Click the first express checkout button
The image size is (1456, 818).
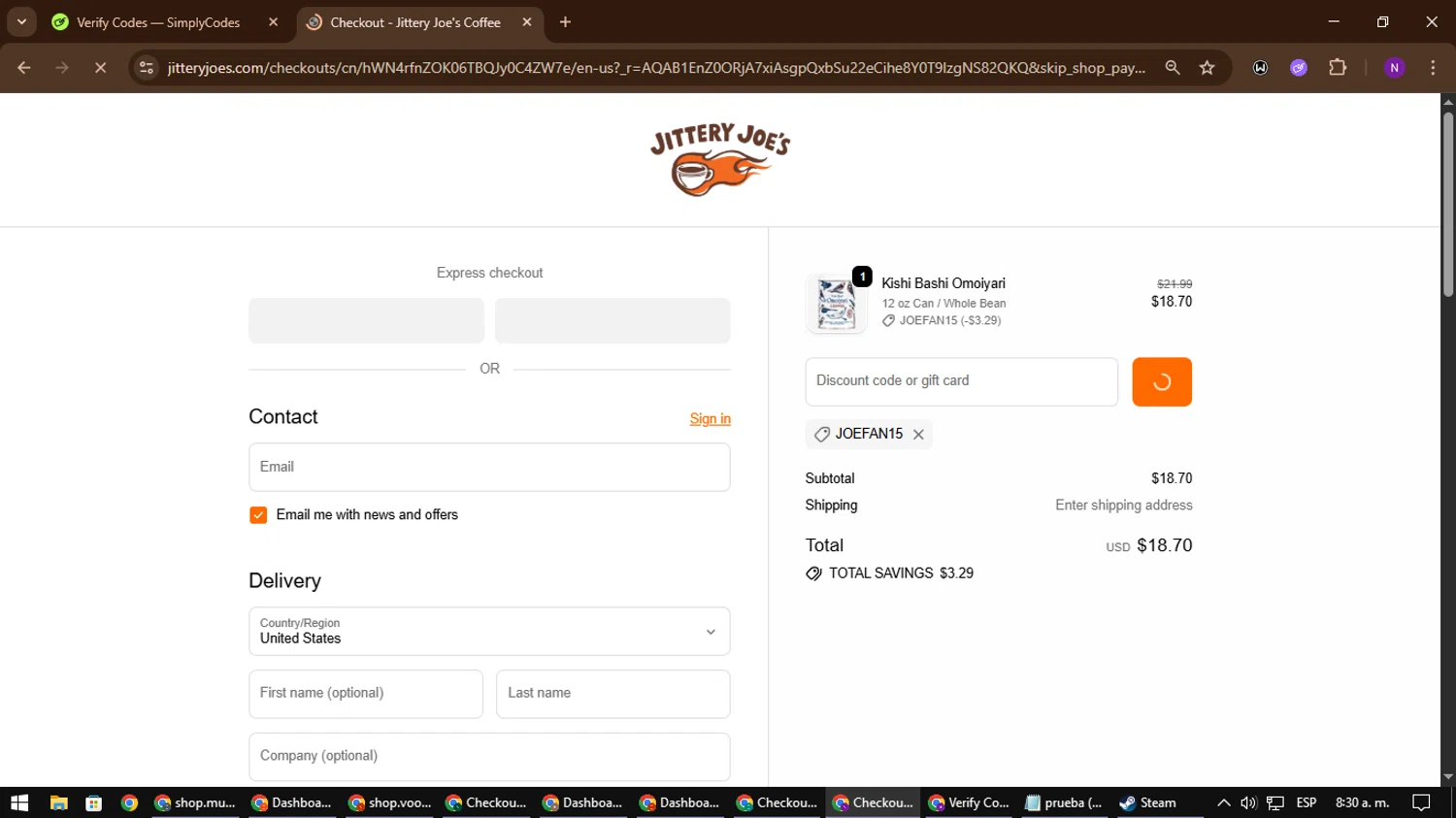click(366, 320)
